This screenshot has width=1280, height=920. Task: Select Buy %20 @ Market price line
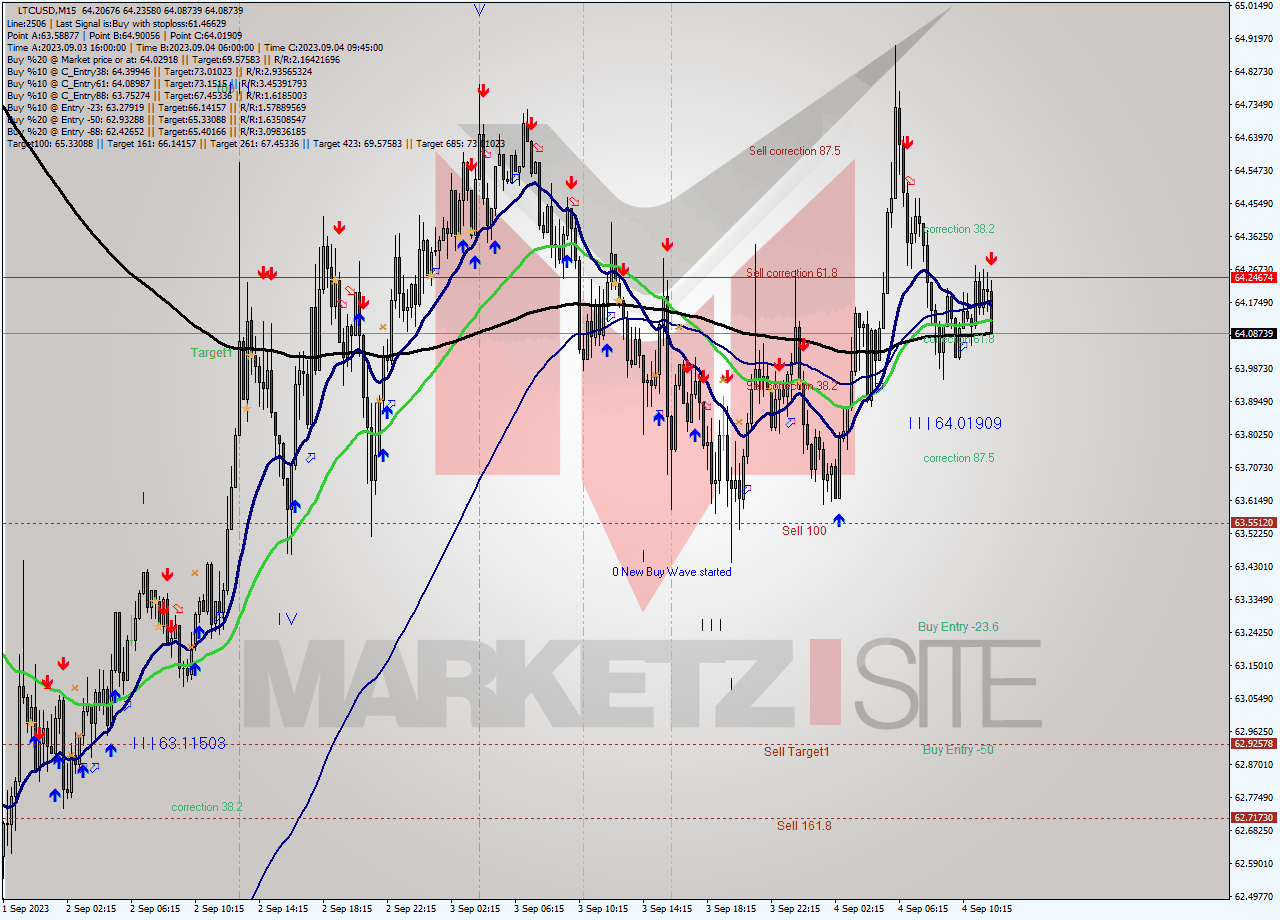click(x=173, y=59)
